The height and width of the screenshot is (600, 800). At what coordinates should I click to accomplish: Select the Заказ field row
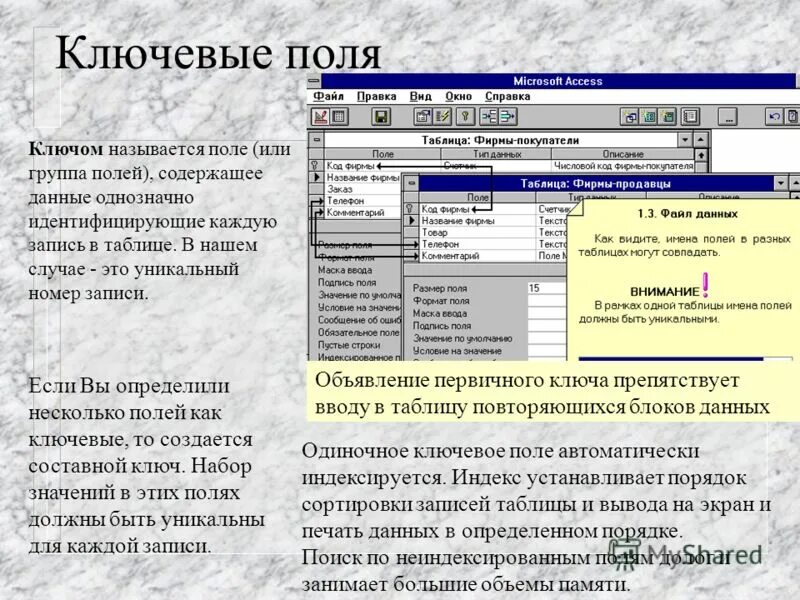coord(363,189)
